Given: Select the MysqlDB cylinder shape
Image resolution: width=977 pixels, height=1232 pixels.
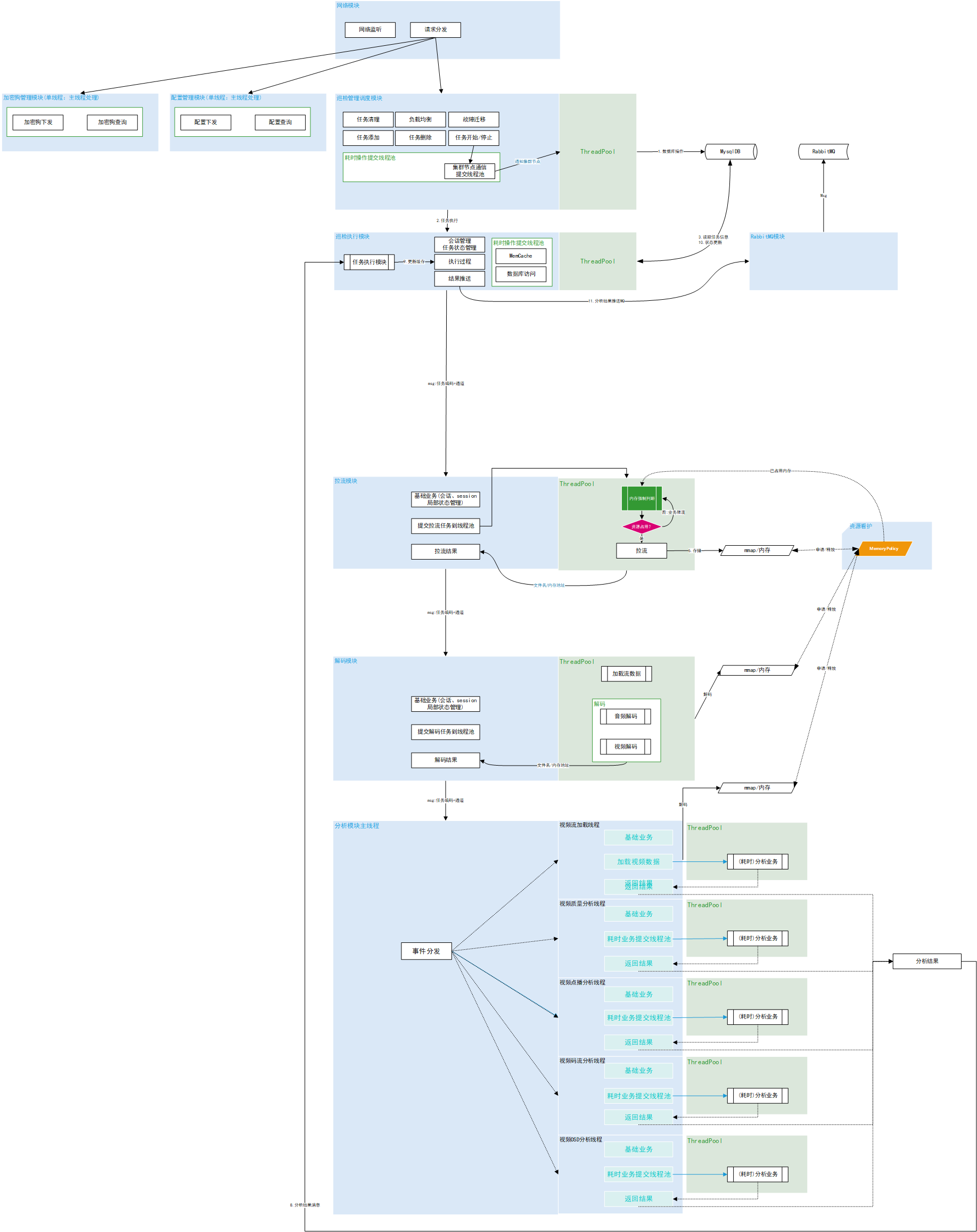Looking at the screenshot, I should coord(730,151).
